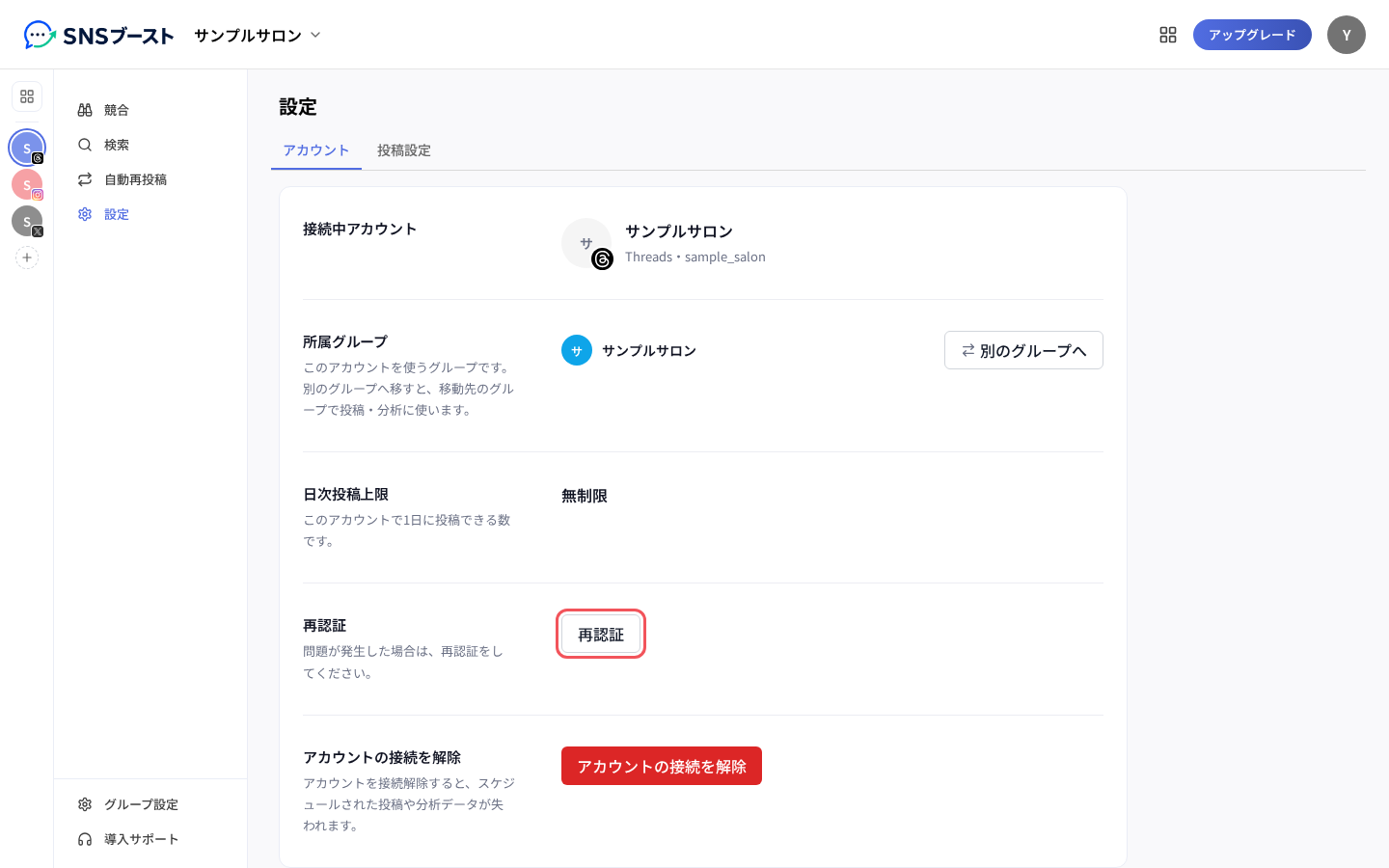Open 検索 in the sidebar
Image resolution: width=1389 pixels, height=868 pixels.
[150, 145]
